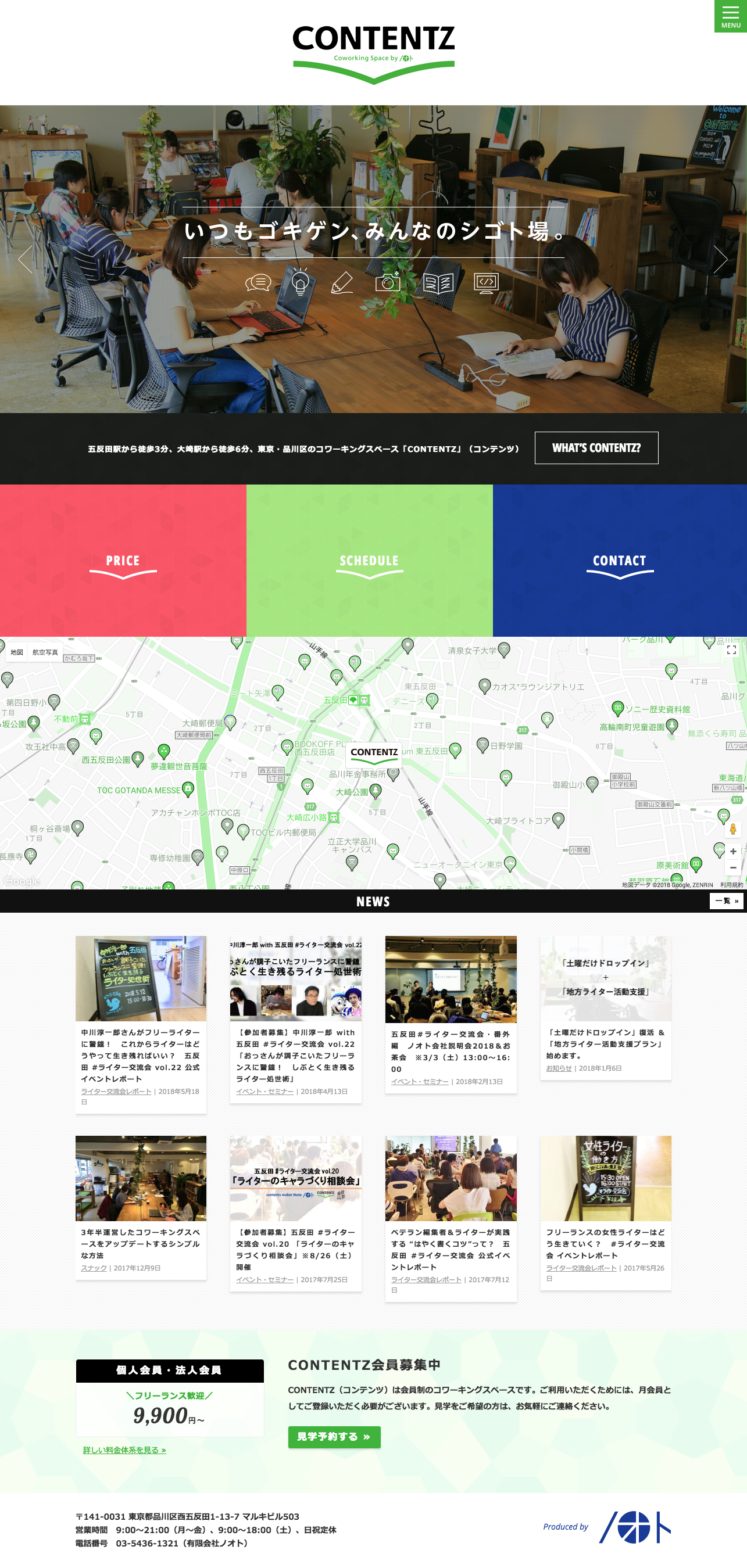The height and width of the screenshot is (1568, 747).
Task: Open the イベント・セミナー link dated 2018年2月13日
Action: pyautogui.click(x=420, y=1082)
